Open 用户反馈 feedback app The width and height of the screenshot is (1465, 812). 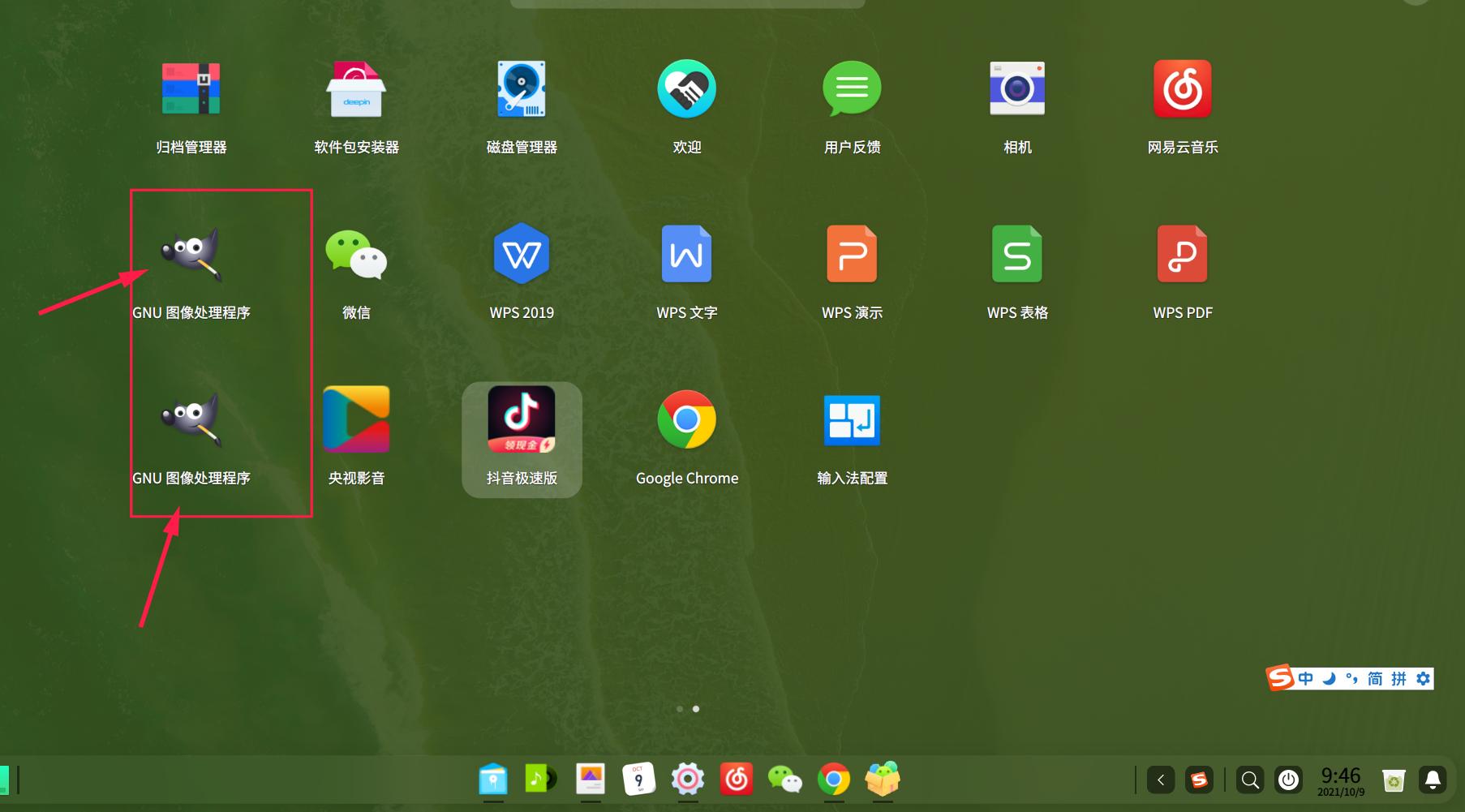pyautogui.click(x=852, y=89)
